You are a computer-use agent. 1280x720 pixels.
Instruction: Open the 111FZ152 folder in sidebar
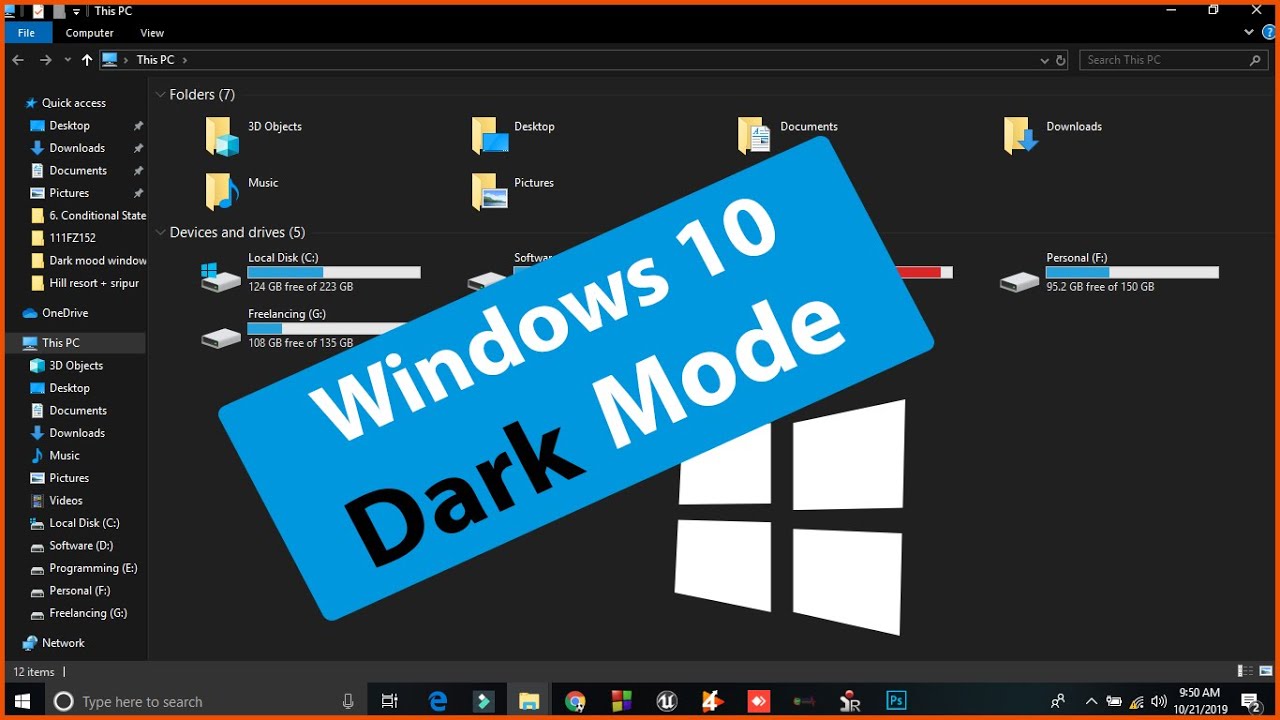coord(72,238)
